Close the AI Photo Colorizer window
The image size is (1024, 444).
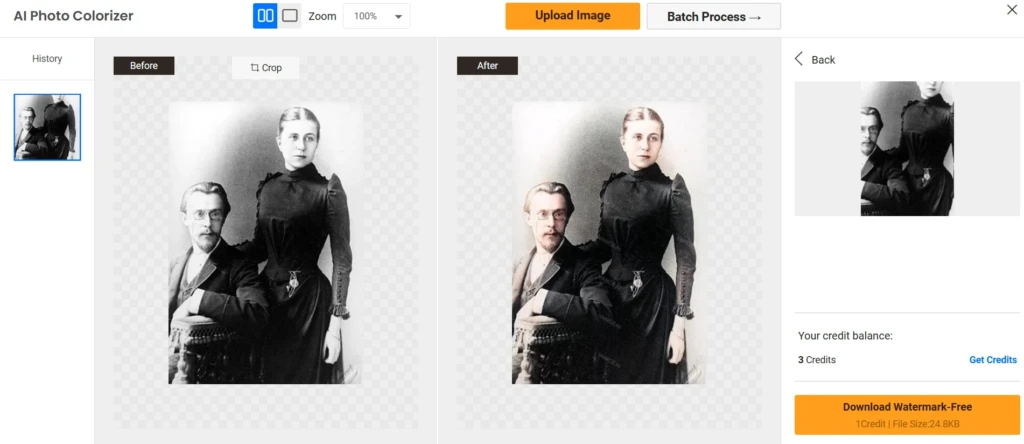(x=1012, y=9)
